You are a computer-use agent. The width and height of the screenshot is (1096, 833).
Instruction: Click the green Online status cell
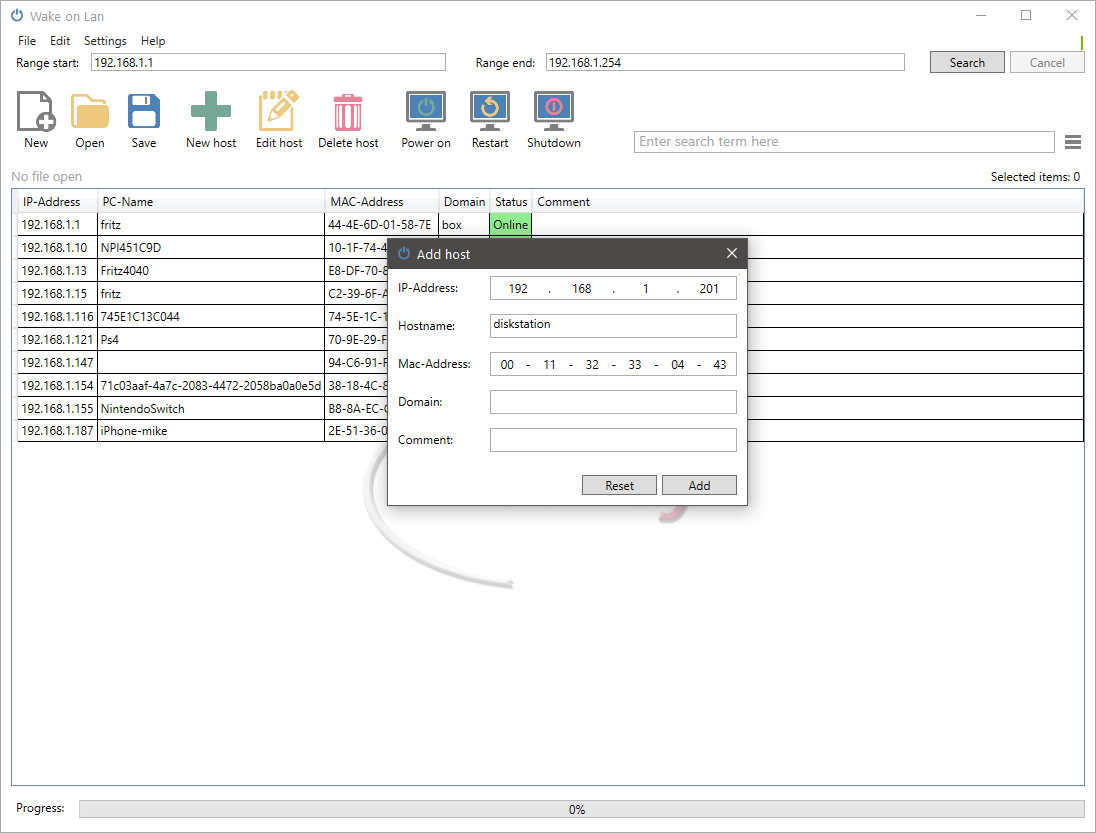pos(510,224)
